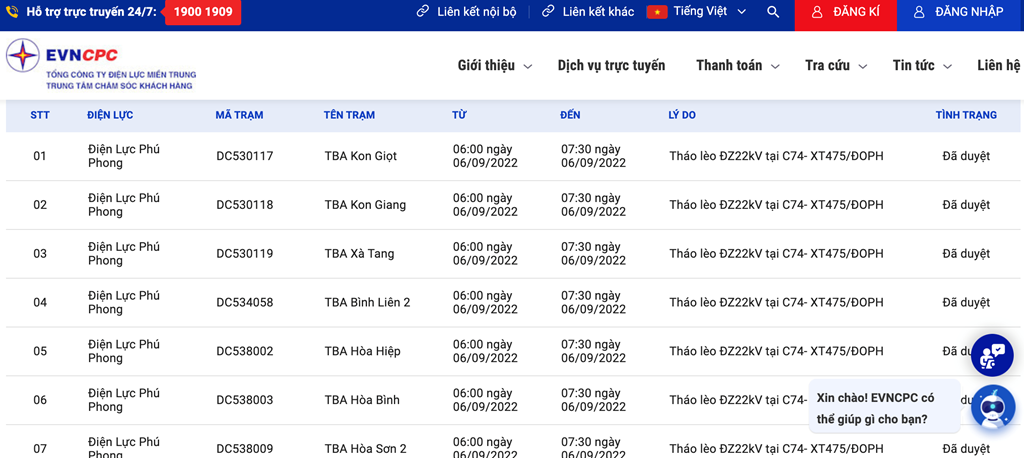Call hotline 1900 1909 button
Viewport: 1024px width, 458px height.
coord(202,12)
